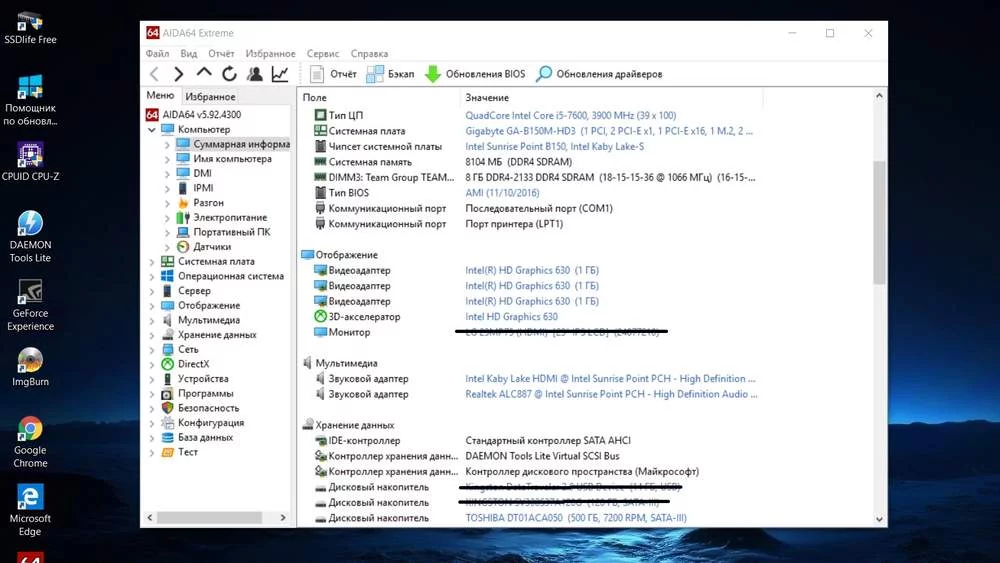Open Gigabyte GA-B150M-HD3 link

click(x=608, y=131)
